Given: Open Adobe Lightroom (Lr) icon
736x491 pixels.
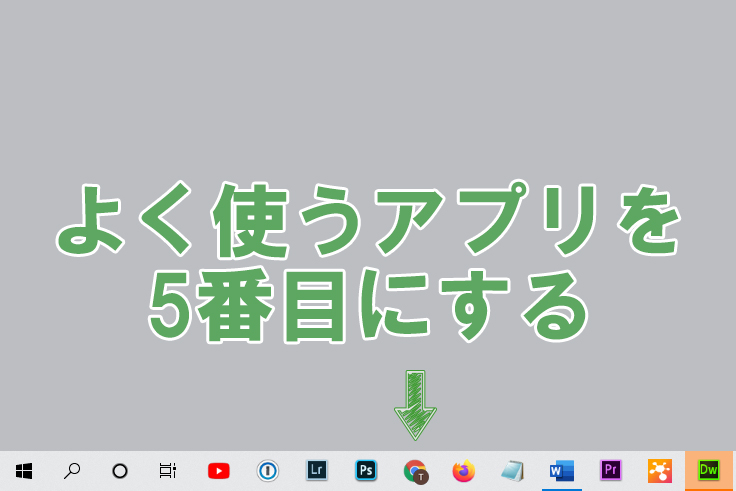Looking at the screenshot, I should [317, 470].
